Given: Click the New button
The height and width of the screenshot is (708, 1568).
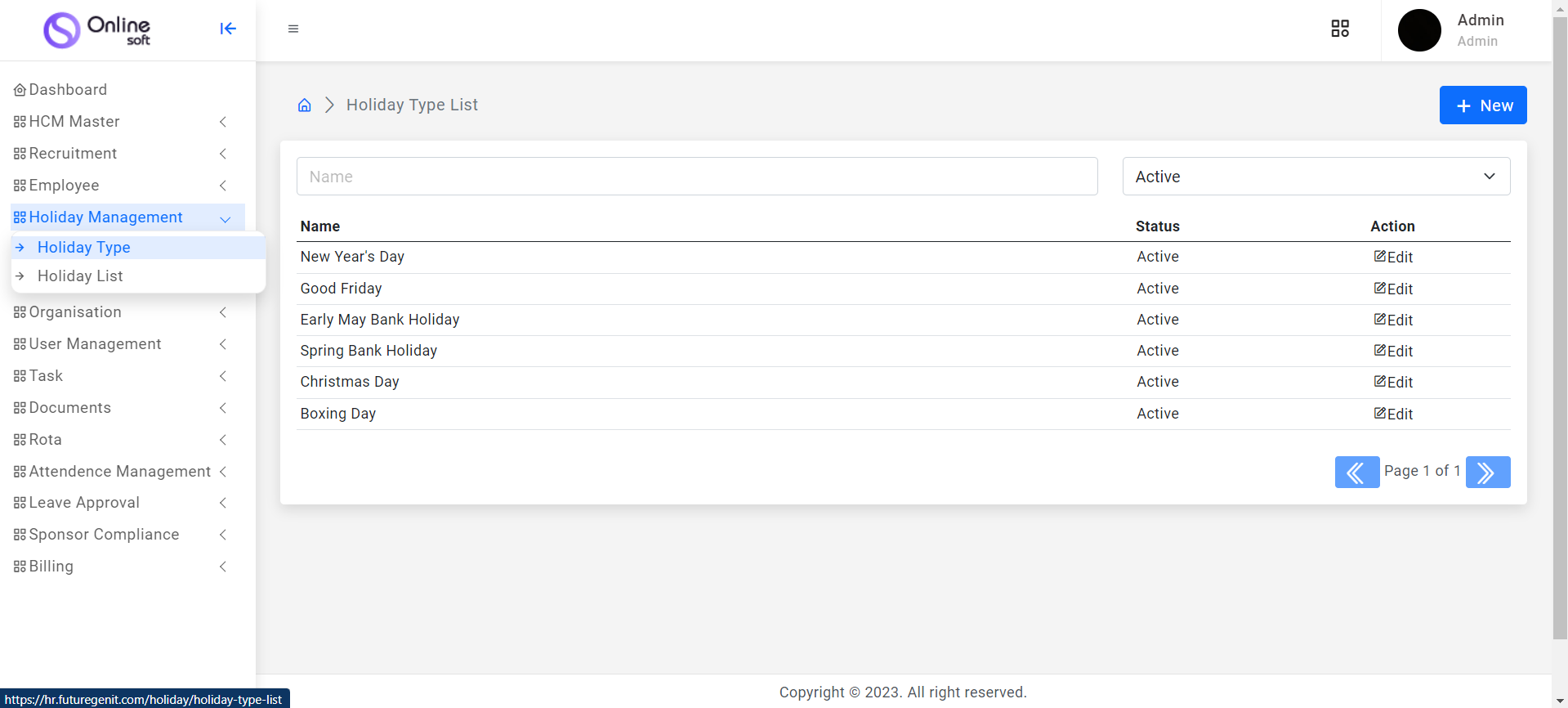Looking at the screenshot, I should pos(1482,105).
